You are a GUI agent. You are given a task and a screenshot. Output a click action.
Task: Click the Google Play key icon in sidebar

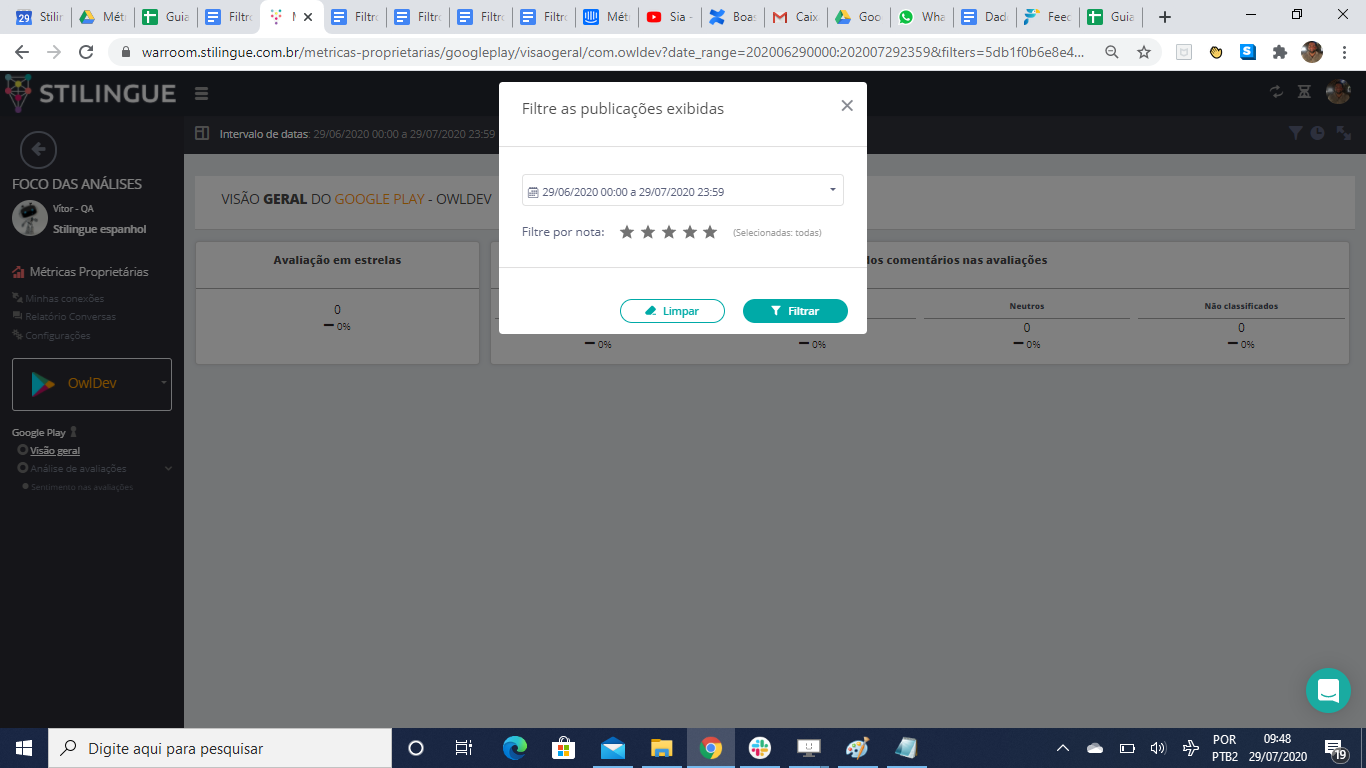[x=73, y=432]
